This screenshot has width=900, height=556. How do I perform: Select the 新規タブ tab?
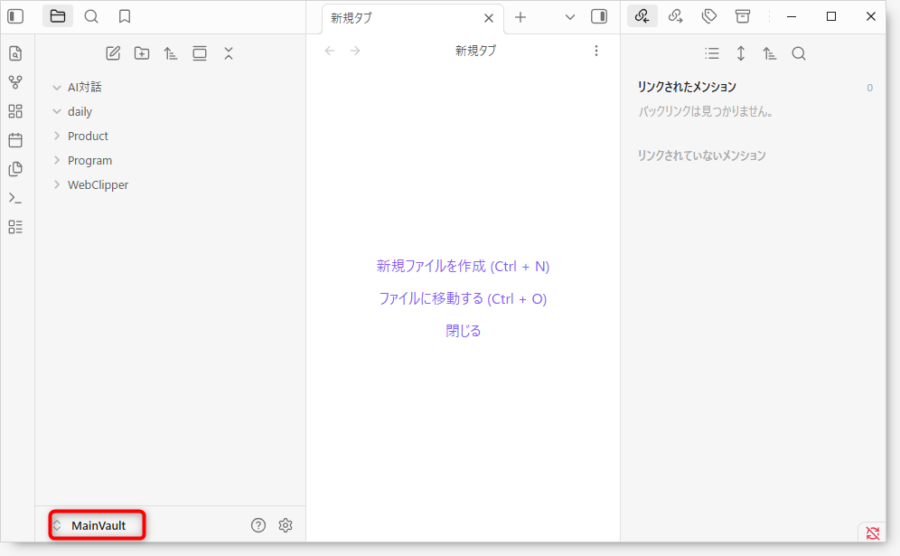click(x=400, y=18)
